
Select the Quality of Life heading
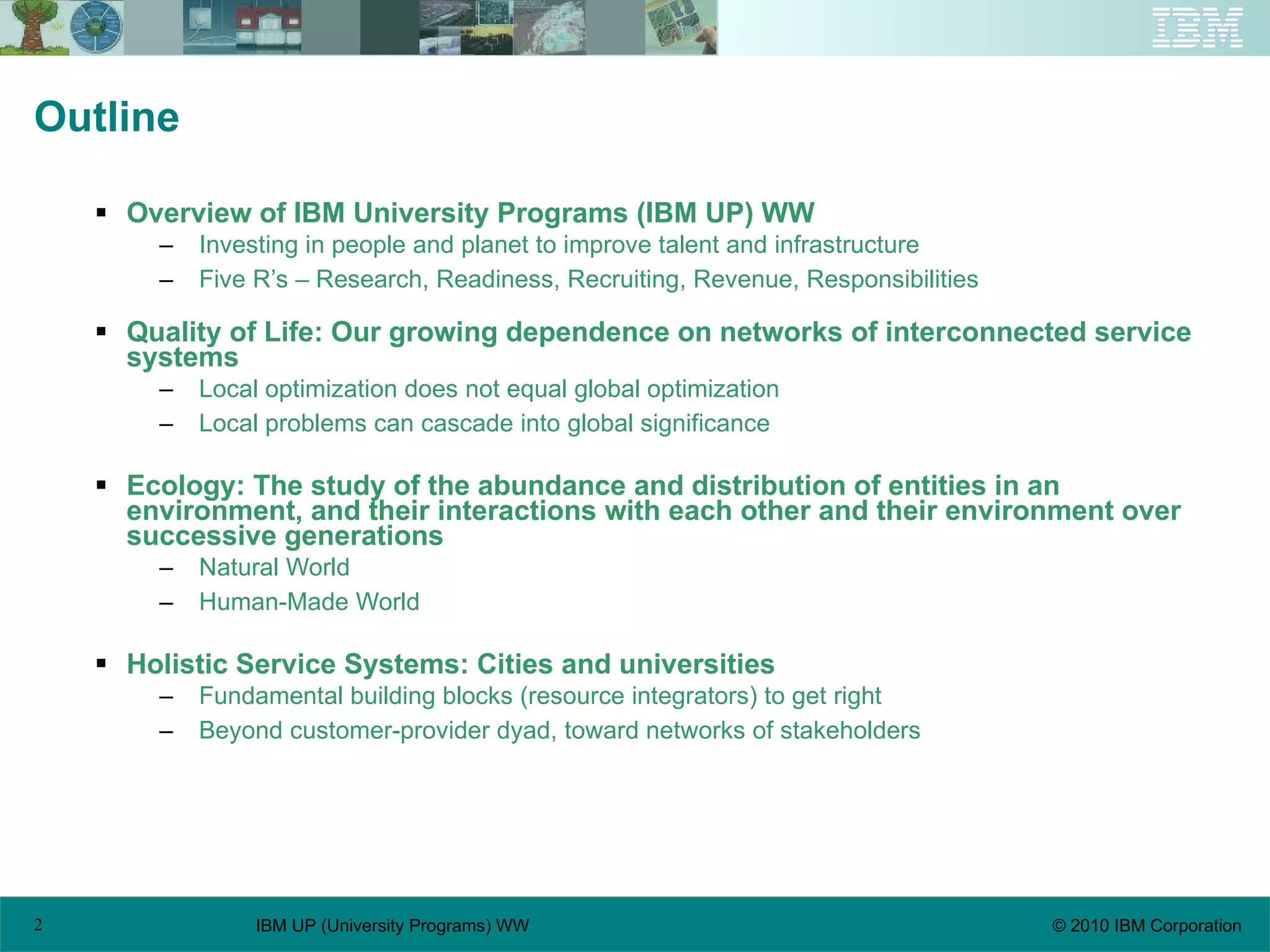657,333
